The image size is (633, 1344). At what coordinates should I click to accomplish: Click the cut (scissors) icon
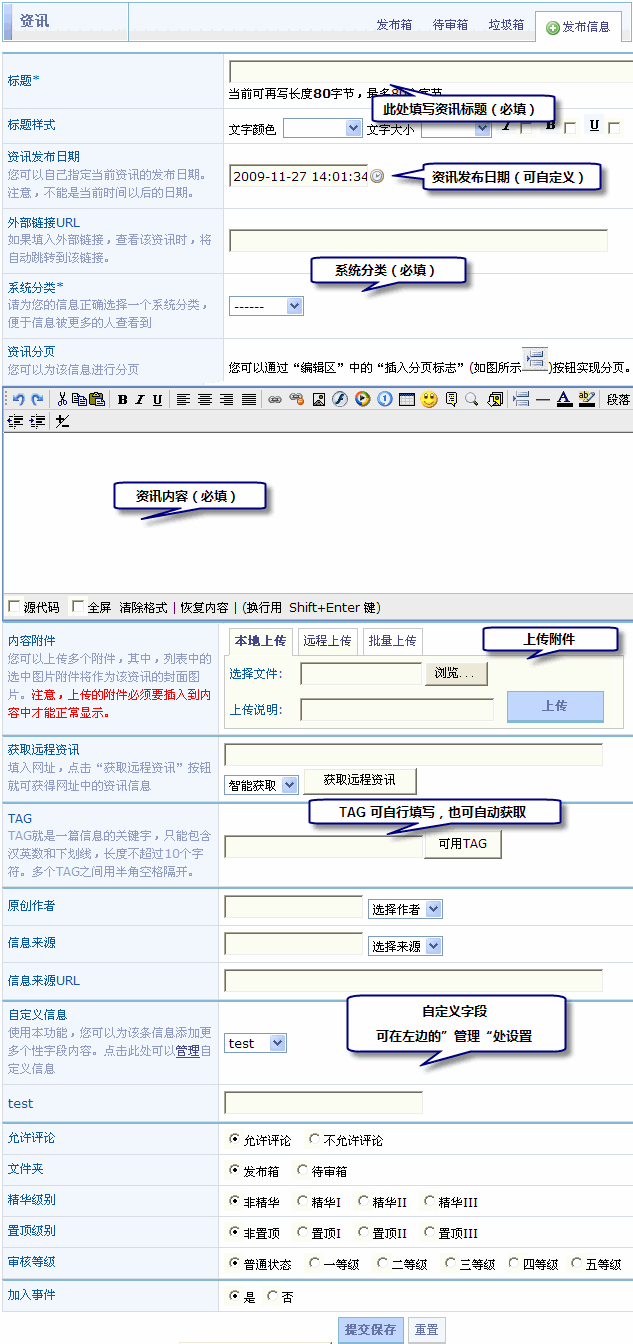click(x=62, y=400)
